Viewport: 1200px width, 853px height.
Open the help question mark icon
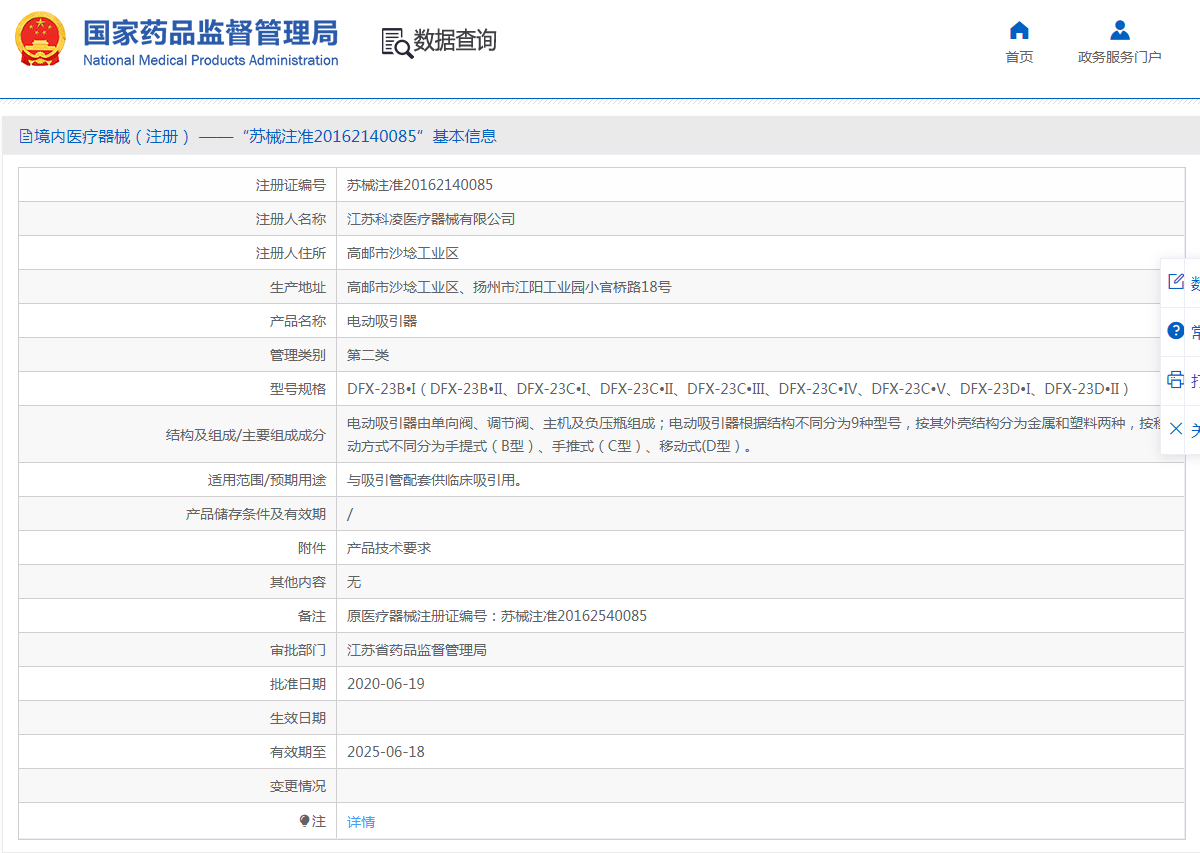pyautogui.click(x=1176, y=331)
